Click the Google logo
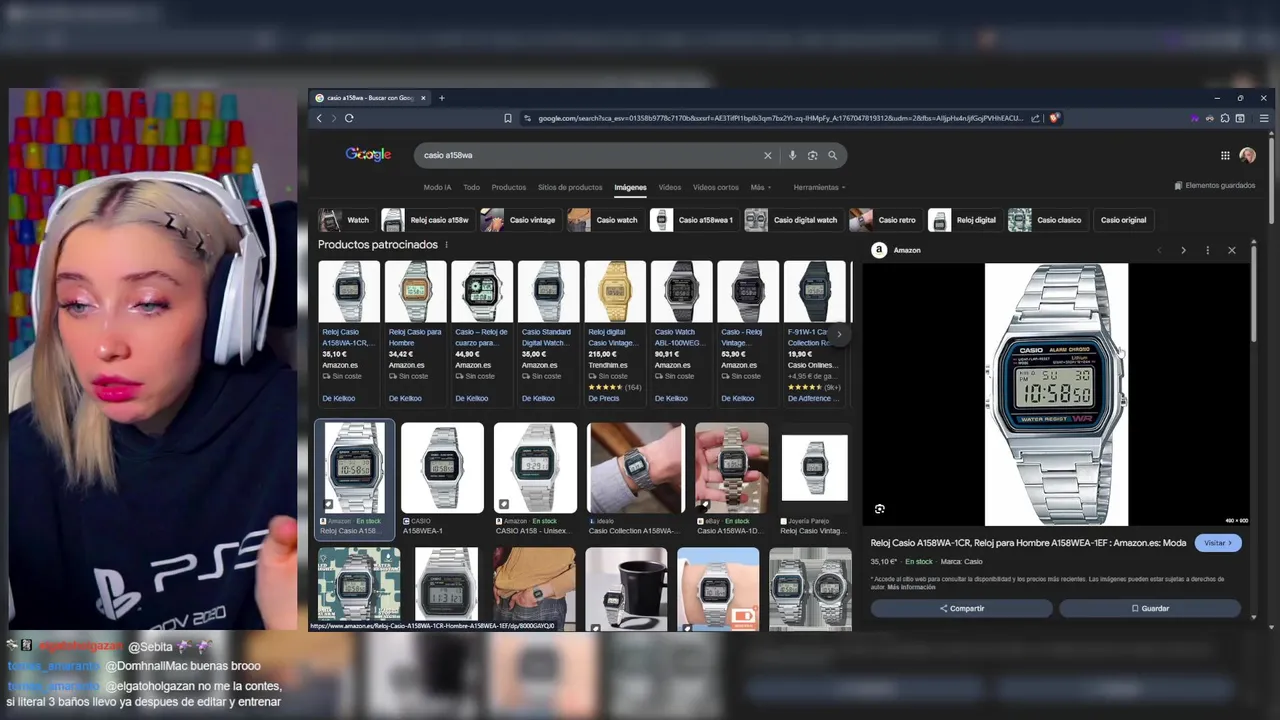1280x720 pixels. (x=368, y=154)
